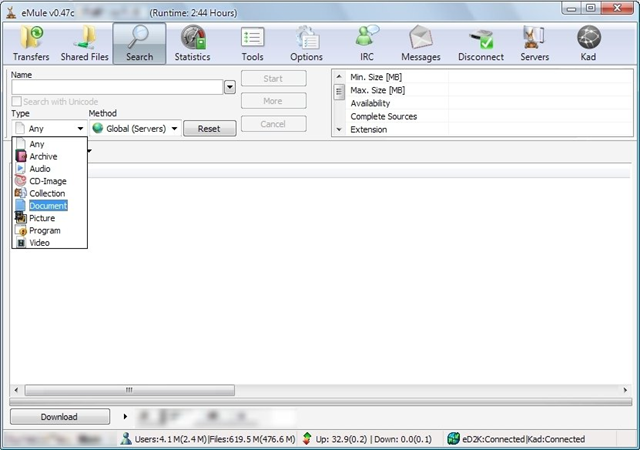This screenshot has height=450, width=640.
Task: Click the search progress bar
Action: pyautogui.click(x=320, y=402)
